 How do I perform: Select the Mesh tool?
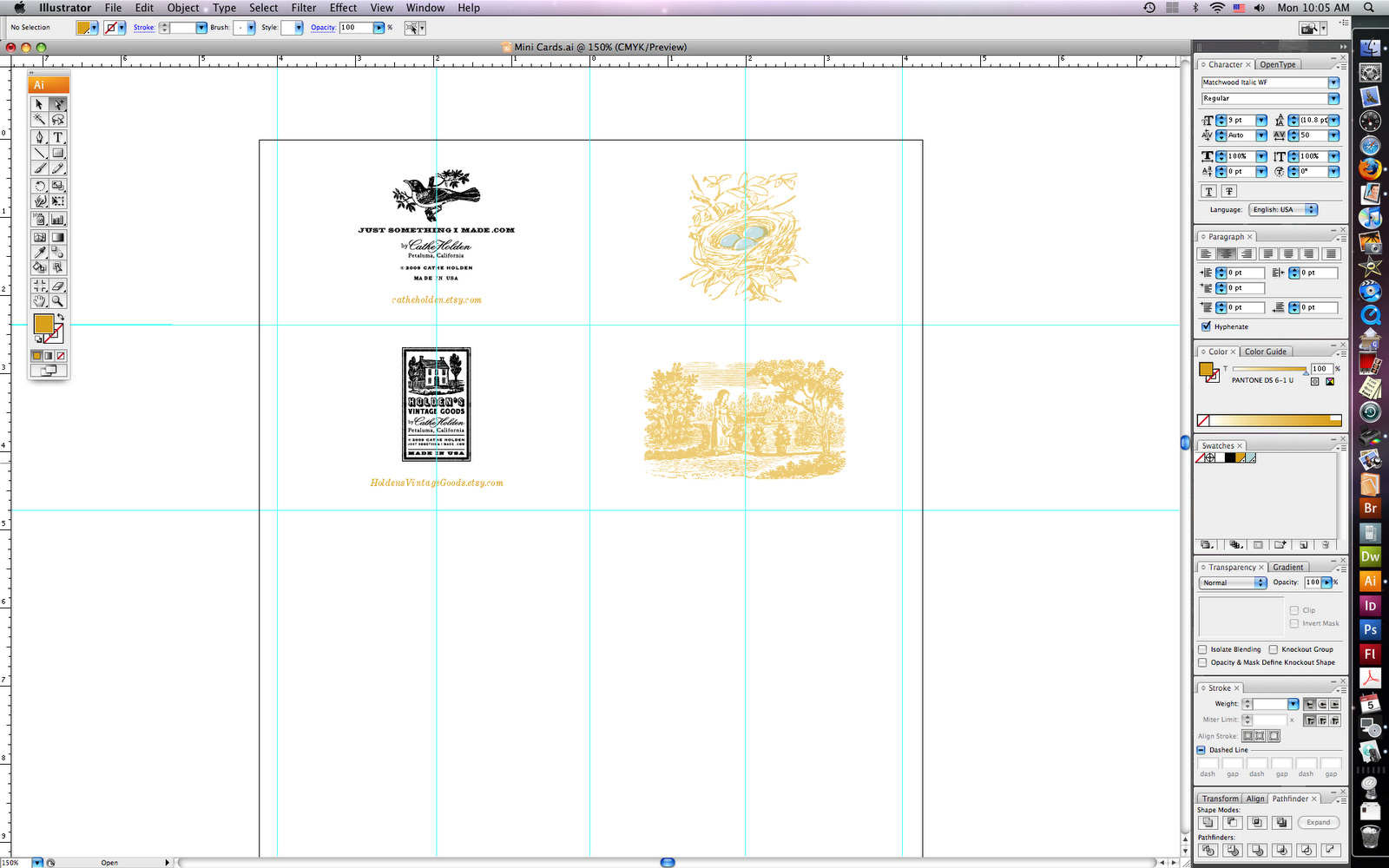(39, 237)
